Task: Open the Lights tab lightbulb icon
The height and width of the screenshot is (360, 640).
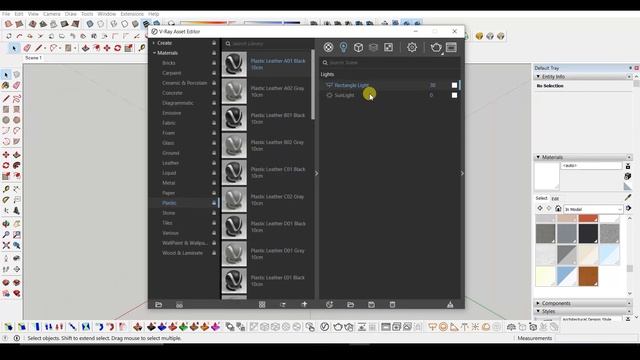Action: click(343, 47)
